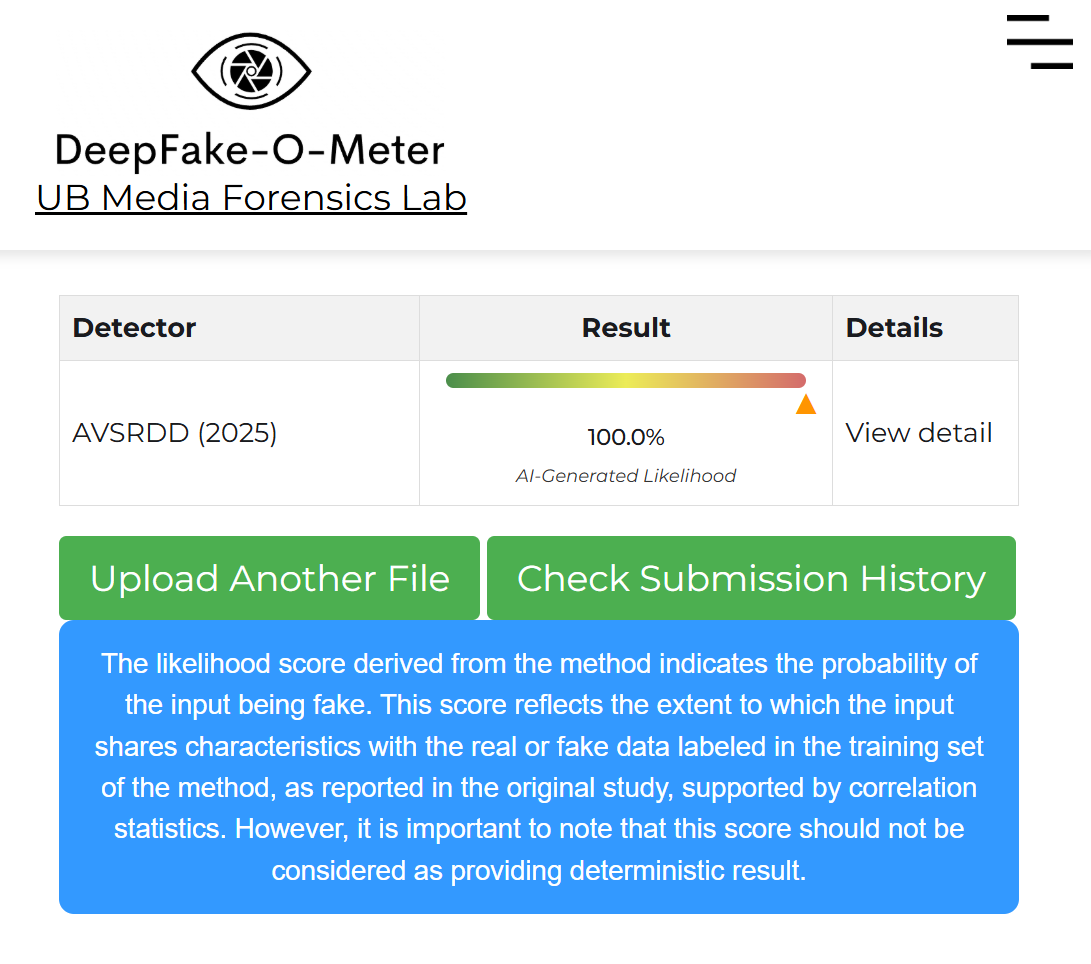Click yellow midpoint of likelihood bar
Viewport: 1091px width, 964px height.
point(626,380)
